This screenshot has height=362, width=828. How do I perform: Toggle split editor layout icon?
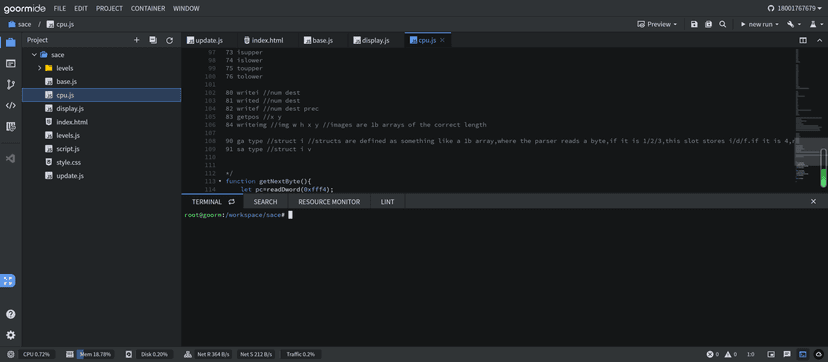803,40
